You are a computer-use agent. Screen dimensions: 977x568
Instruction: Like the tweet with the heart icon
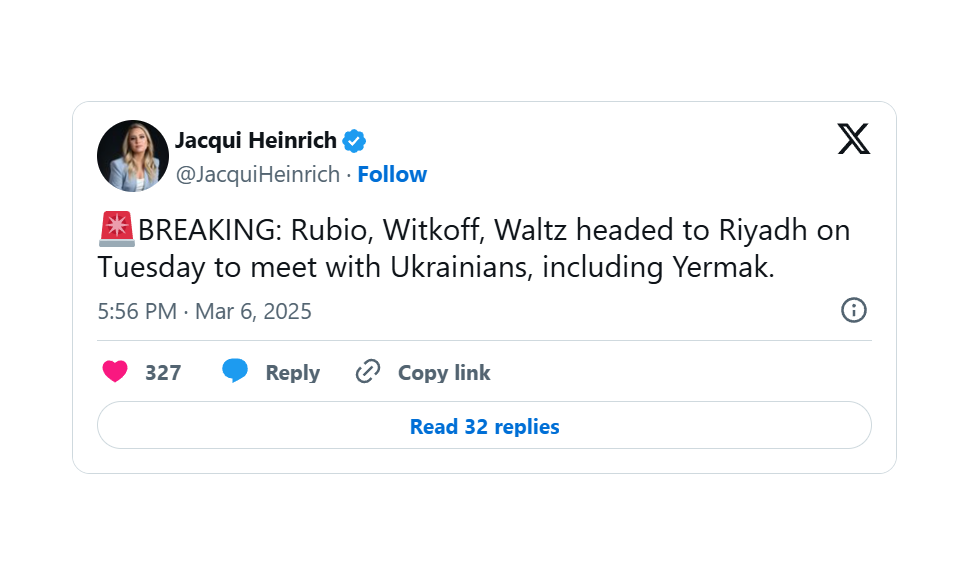115,372
